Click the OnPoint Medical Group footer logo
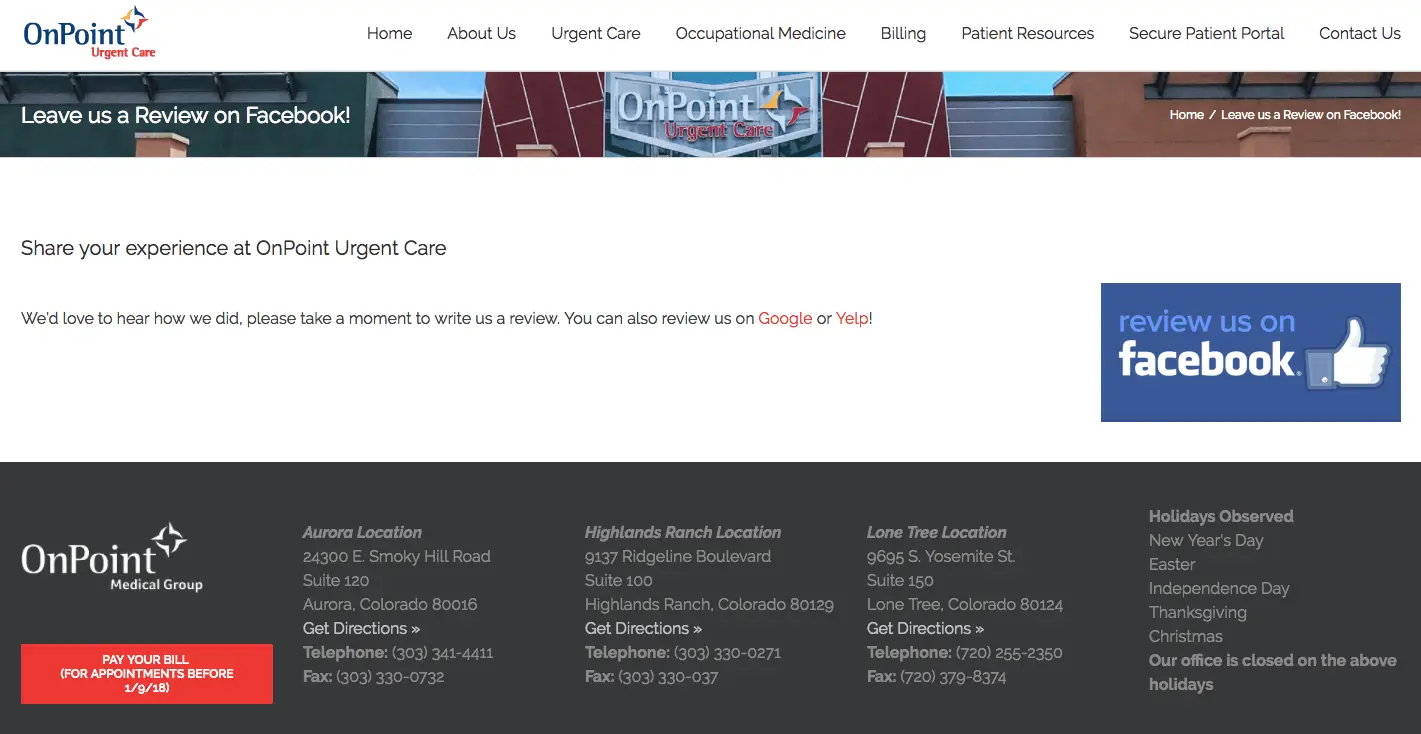This screenshot has width=1421, height=734. pyautogui.click(x=112, y=557)
